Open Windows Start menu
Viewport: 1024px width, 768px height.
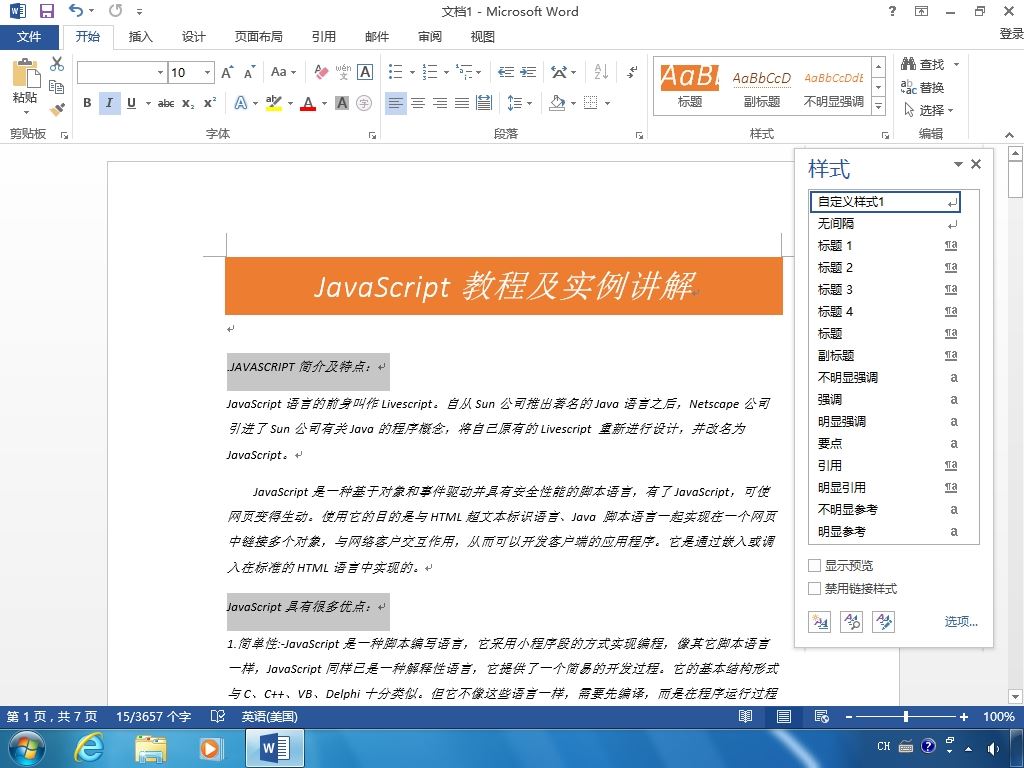tap(25, 748)
